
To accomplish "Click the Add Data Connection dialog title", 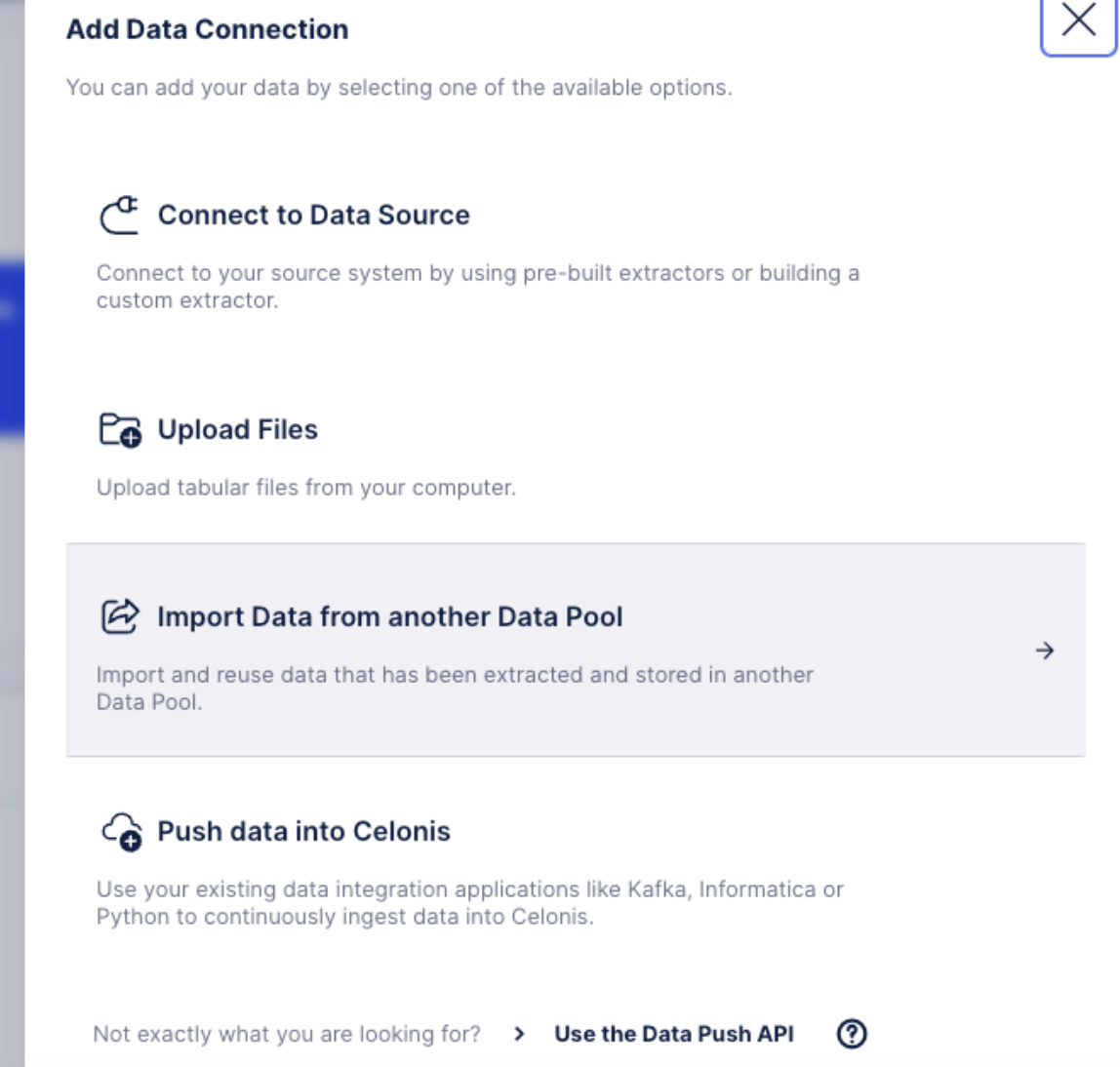I will click(207, 29).
